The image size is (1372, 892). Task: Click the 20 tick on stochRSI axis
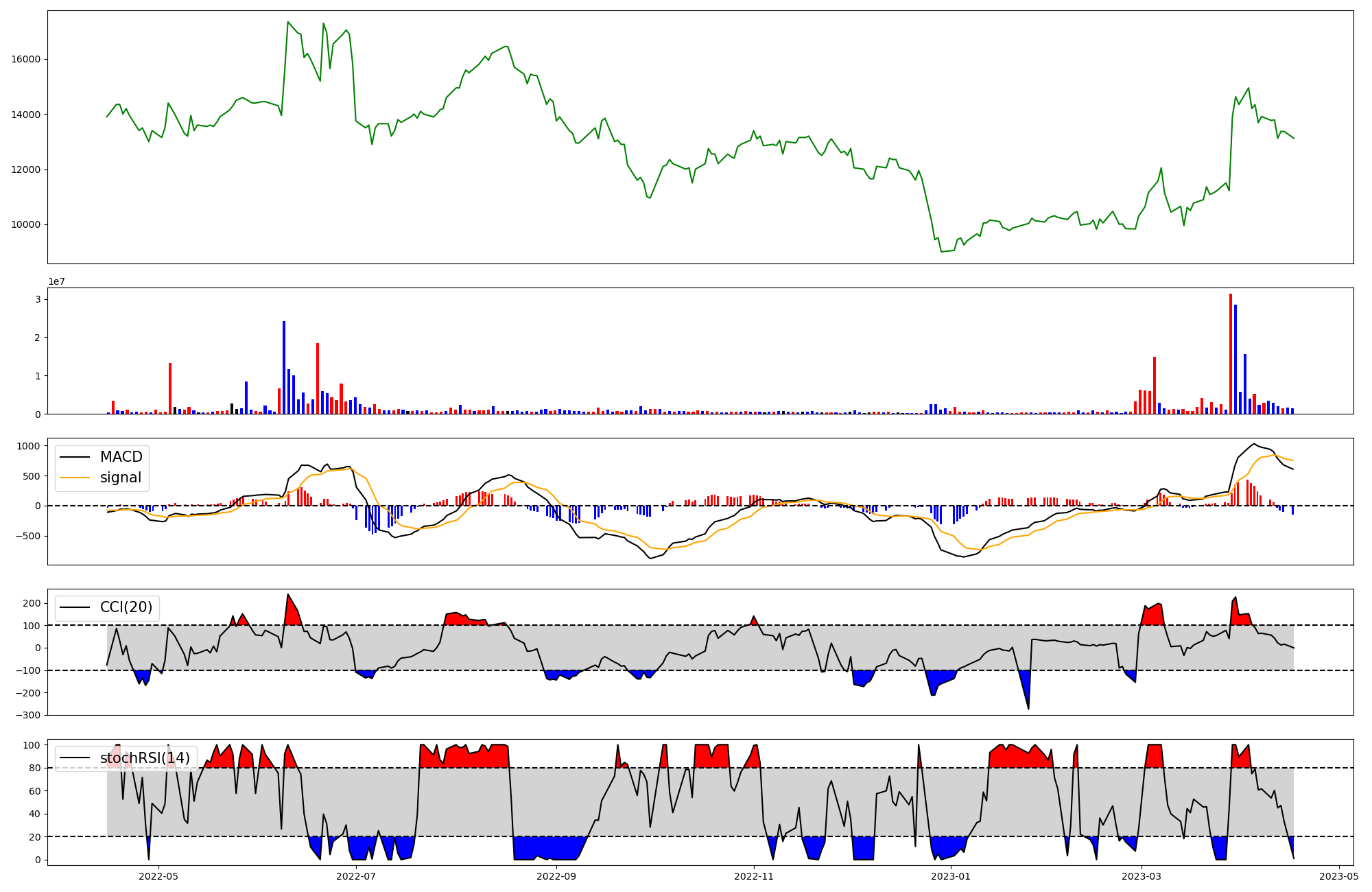(35, 837)
